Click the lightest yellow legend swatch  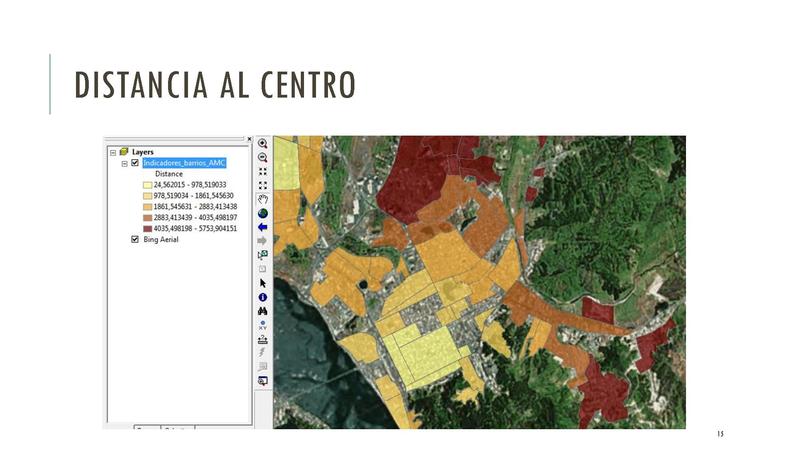pyautogui.click(x=149, y=184)
